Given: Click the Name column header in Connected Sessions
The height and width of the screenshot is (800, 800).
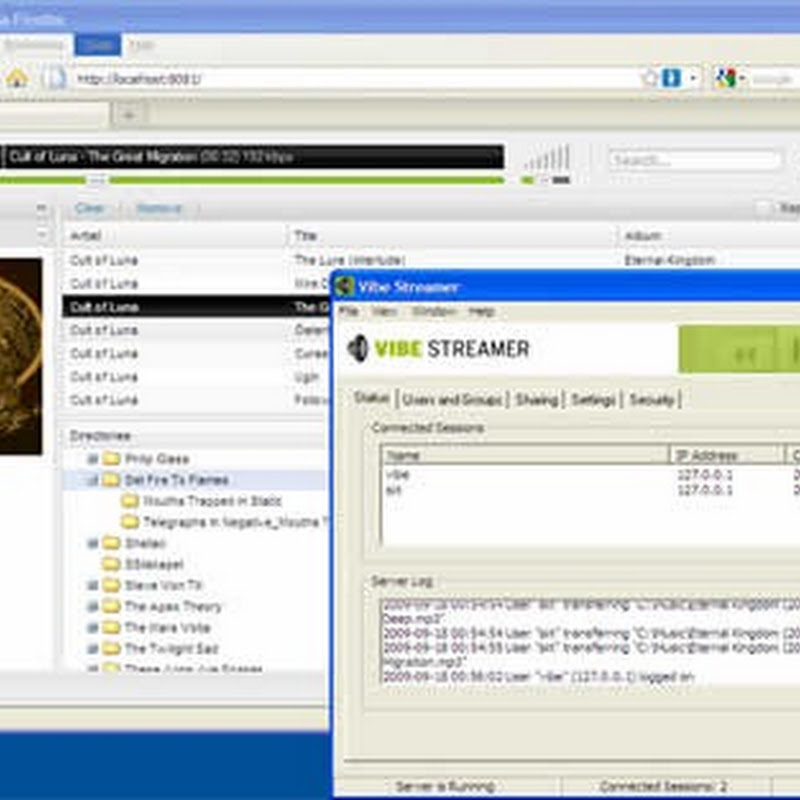Looking at the screenshot, I should tap(525, 455).
